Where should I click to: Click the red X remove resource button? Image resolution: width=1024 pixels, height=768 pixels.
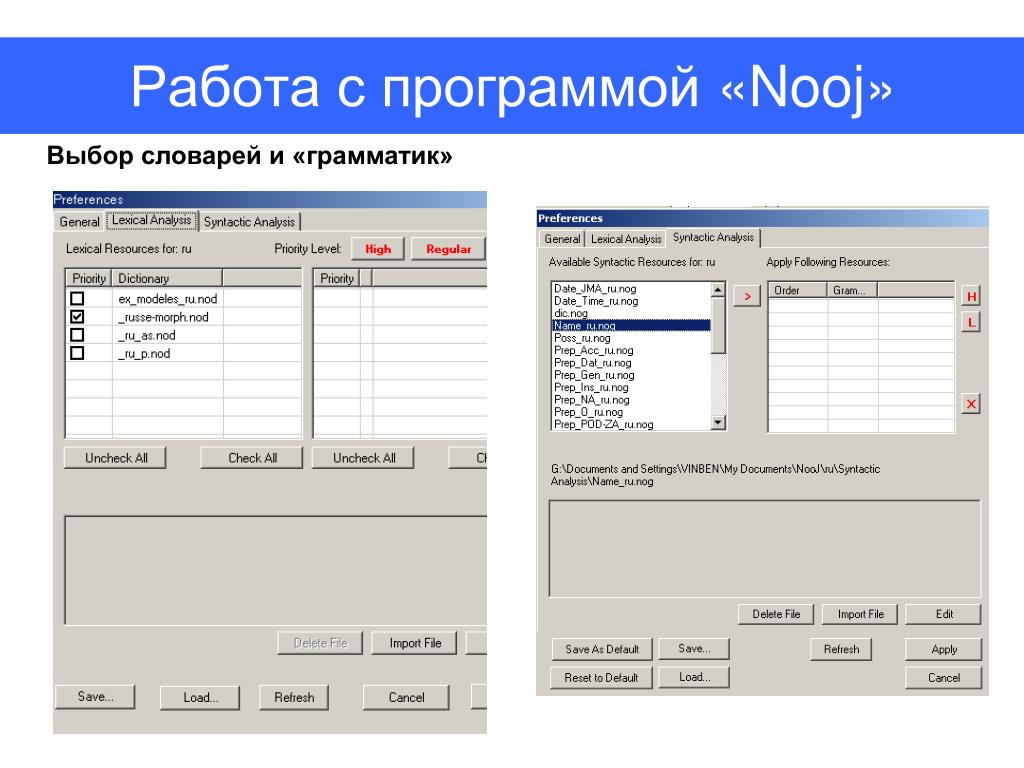(971, 404)
